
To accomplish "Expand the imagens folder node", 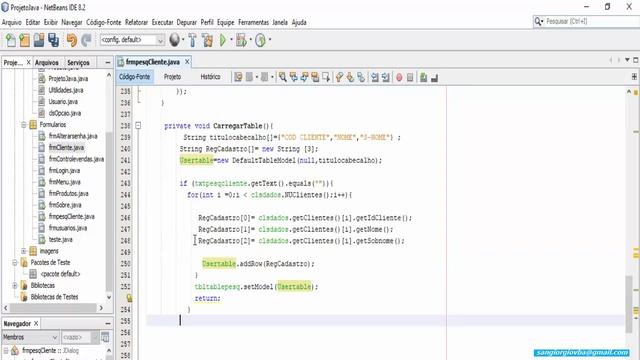I will click(x=24, y=251).
